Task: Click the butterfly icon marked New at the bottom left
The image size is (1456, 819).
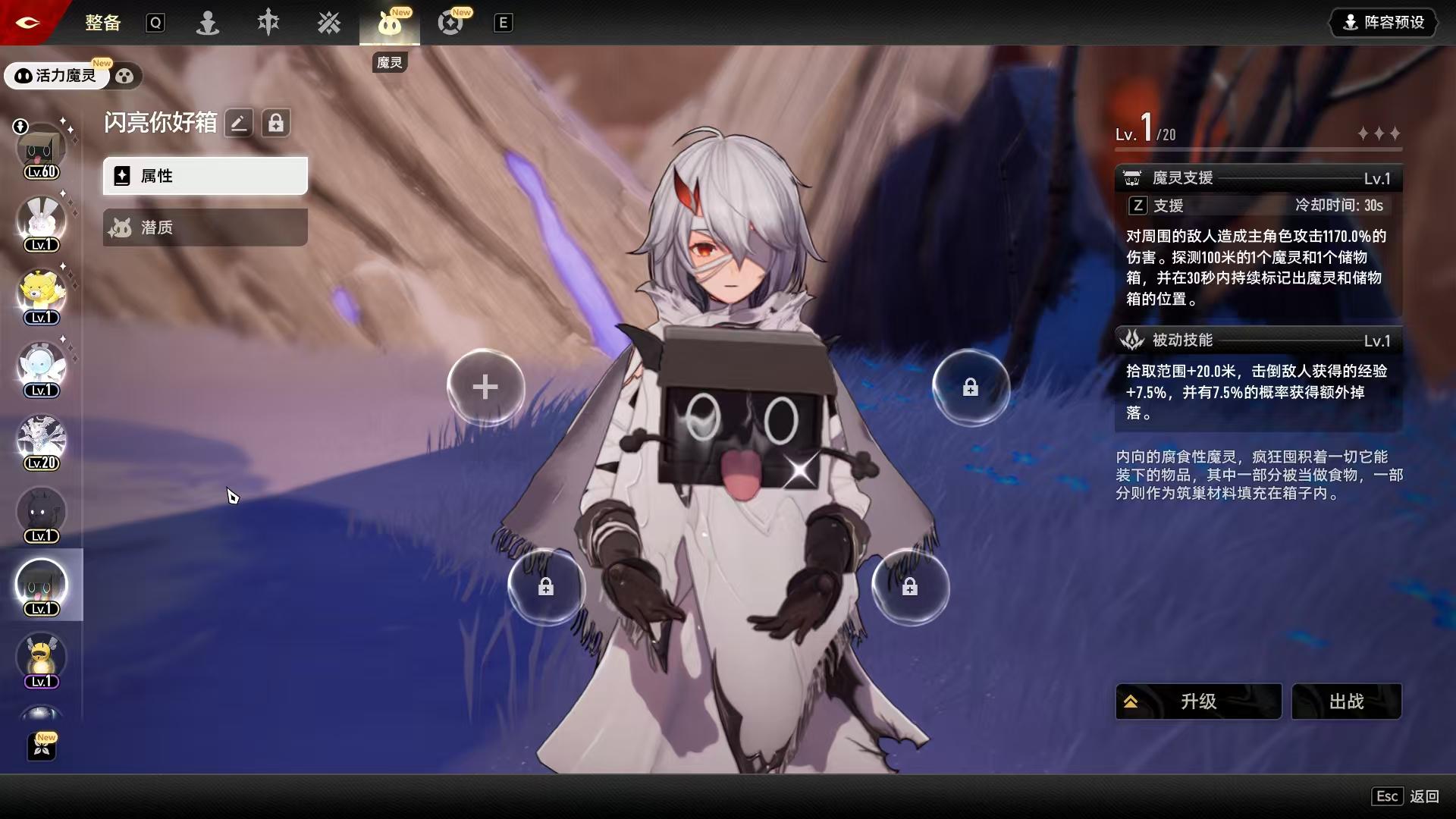Action: coord(42,747)
